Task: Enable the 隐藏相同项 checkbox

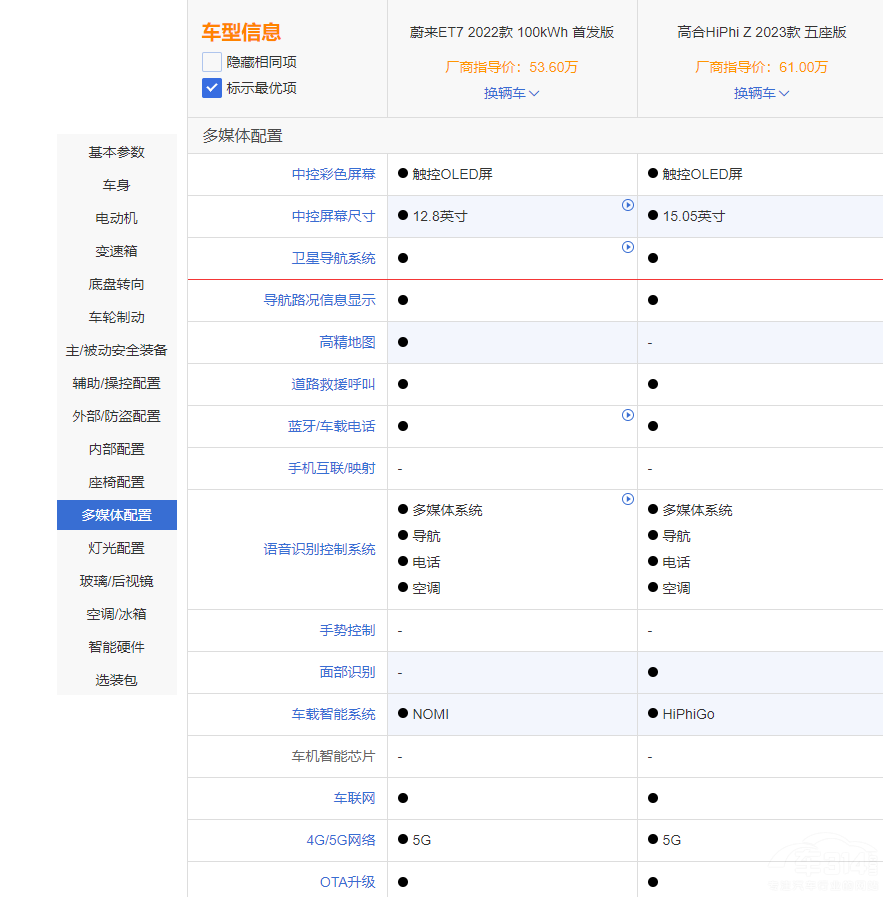Action: coord(212,62)
